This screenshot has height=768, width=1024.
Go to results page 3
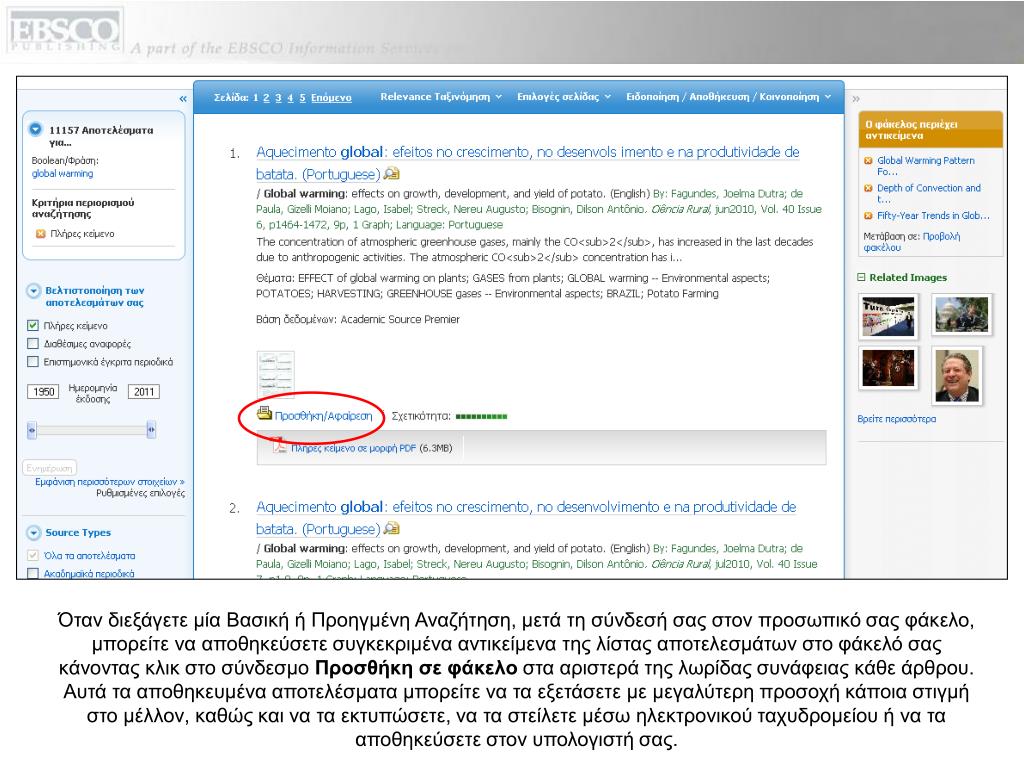click(x=278, y=98)
